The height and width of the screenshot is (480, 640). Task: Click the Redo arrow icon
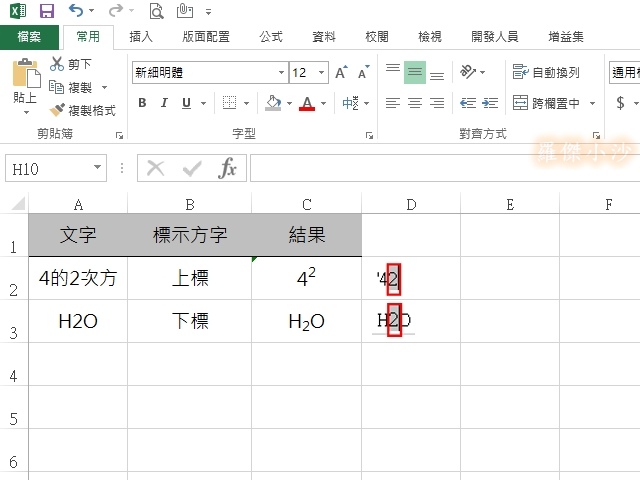(x=116, y=11)
